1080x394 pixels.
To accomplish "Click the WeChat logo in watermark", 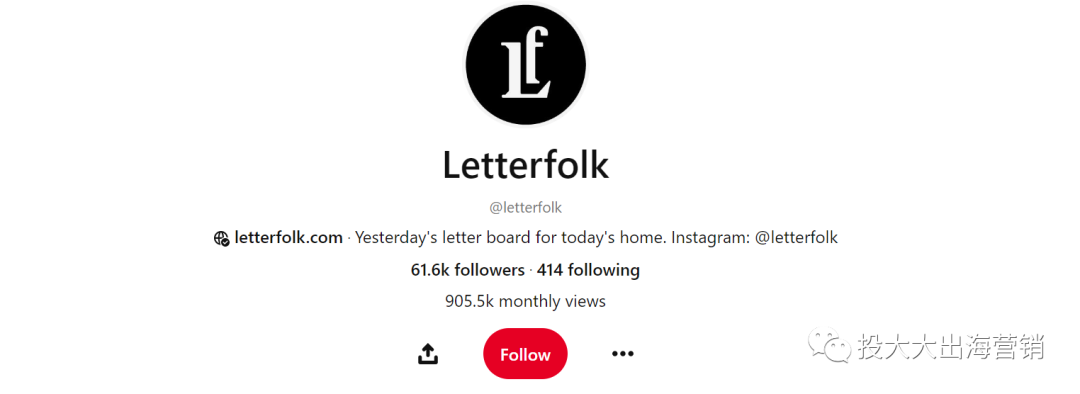I will pos(829,345).
